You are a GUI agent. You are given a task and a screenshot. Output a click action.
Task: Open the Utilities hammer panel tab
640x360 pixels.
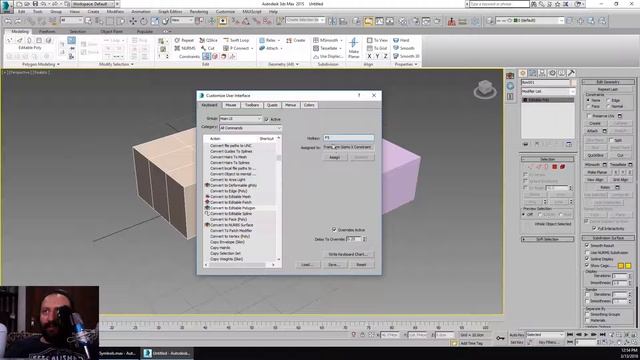pos(571,73)
